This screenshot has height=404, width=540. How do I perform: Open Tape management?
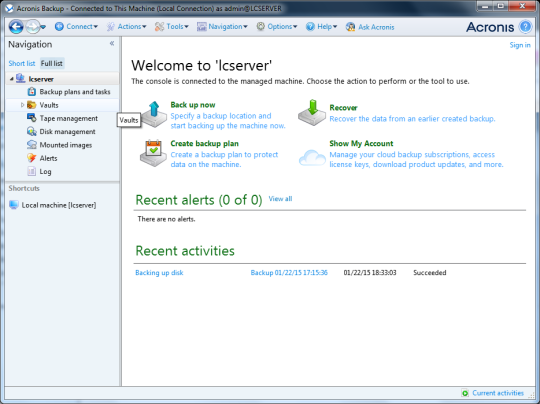69,118
